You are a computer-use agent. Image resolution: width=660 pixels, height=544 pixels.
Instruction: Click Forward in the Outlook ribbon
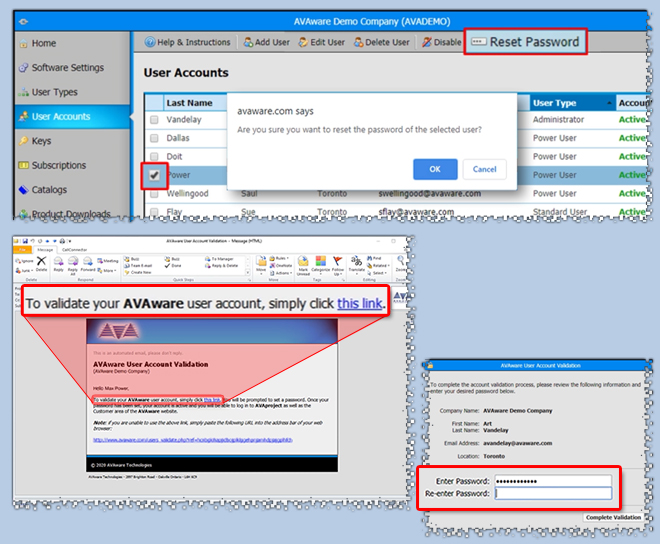(x=88, y=264)
